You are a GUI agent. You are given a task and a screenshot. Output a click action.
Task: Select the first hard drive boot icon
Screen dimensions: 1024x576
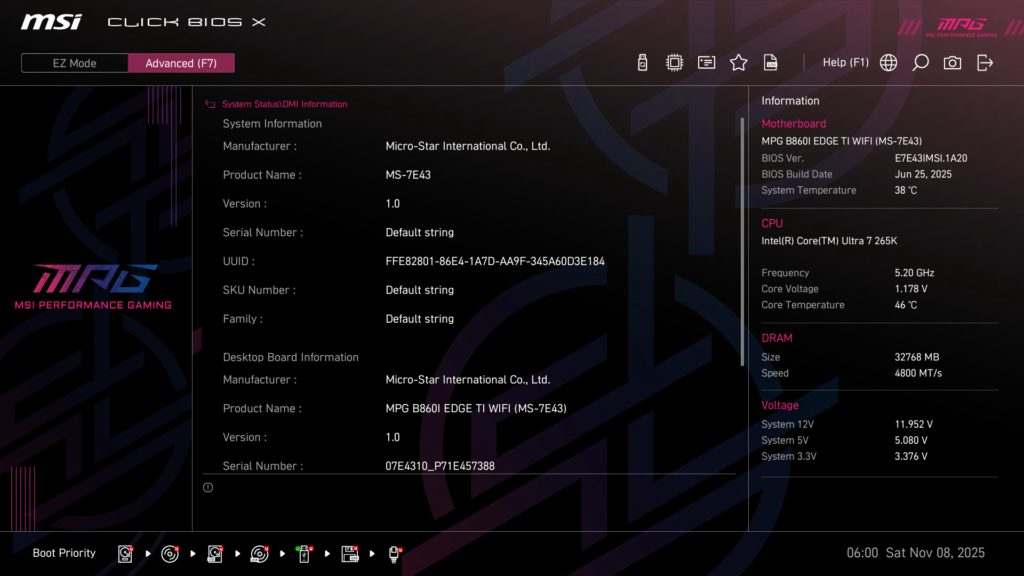[x=124, y=552]
